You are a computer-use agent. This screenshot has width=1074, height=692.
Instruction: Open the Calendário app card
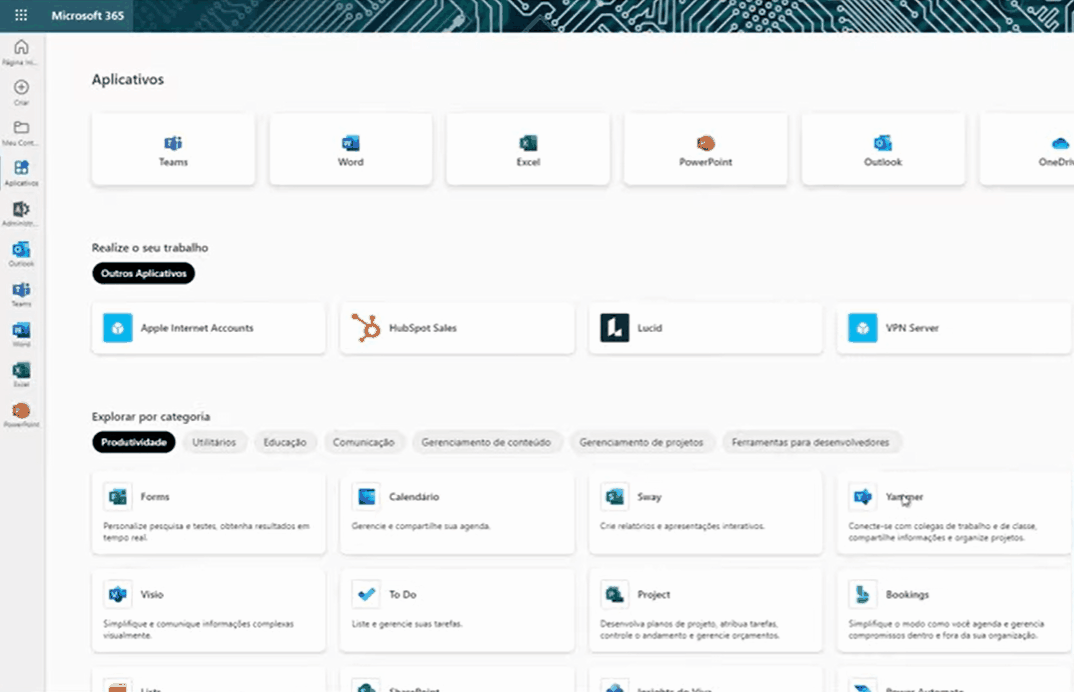click(457, 512)
